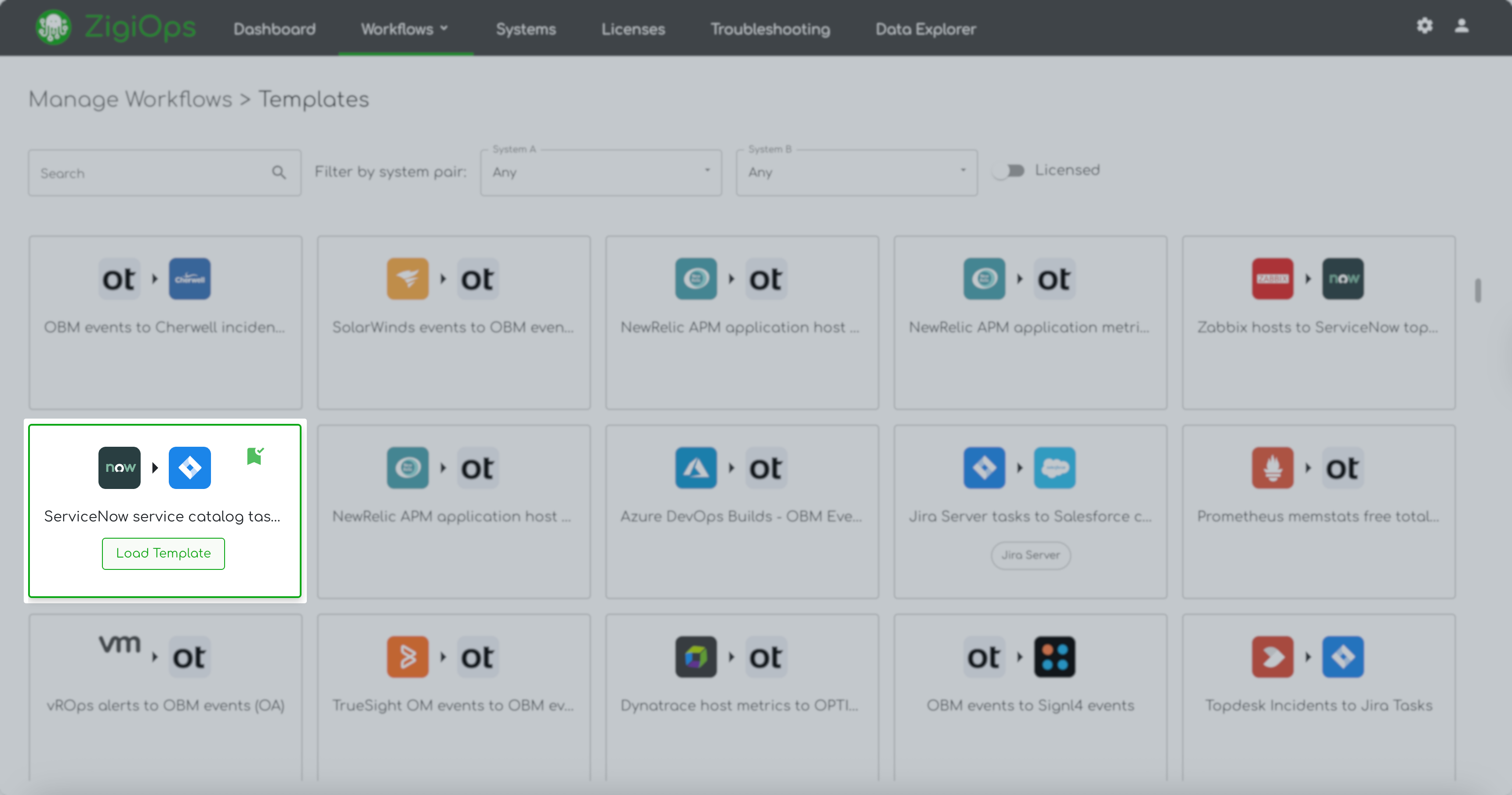
Task: Click the vertical scrollbar thumb
Action: click(1477, 291)
